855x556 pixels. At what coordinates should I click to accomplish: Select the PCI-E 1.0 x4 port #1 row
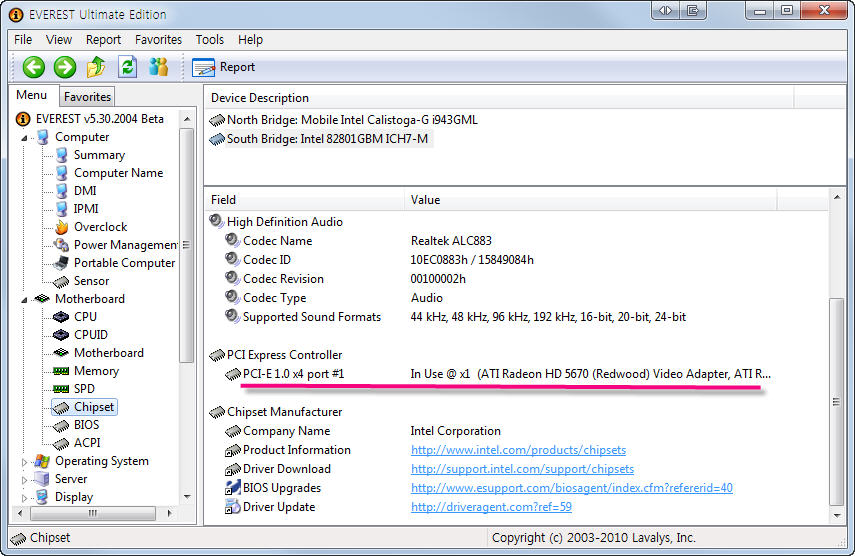pos(293,374)
